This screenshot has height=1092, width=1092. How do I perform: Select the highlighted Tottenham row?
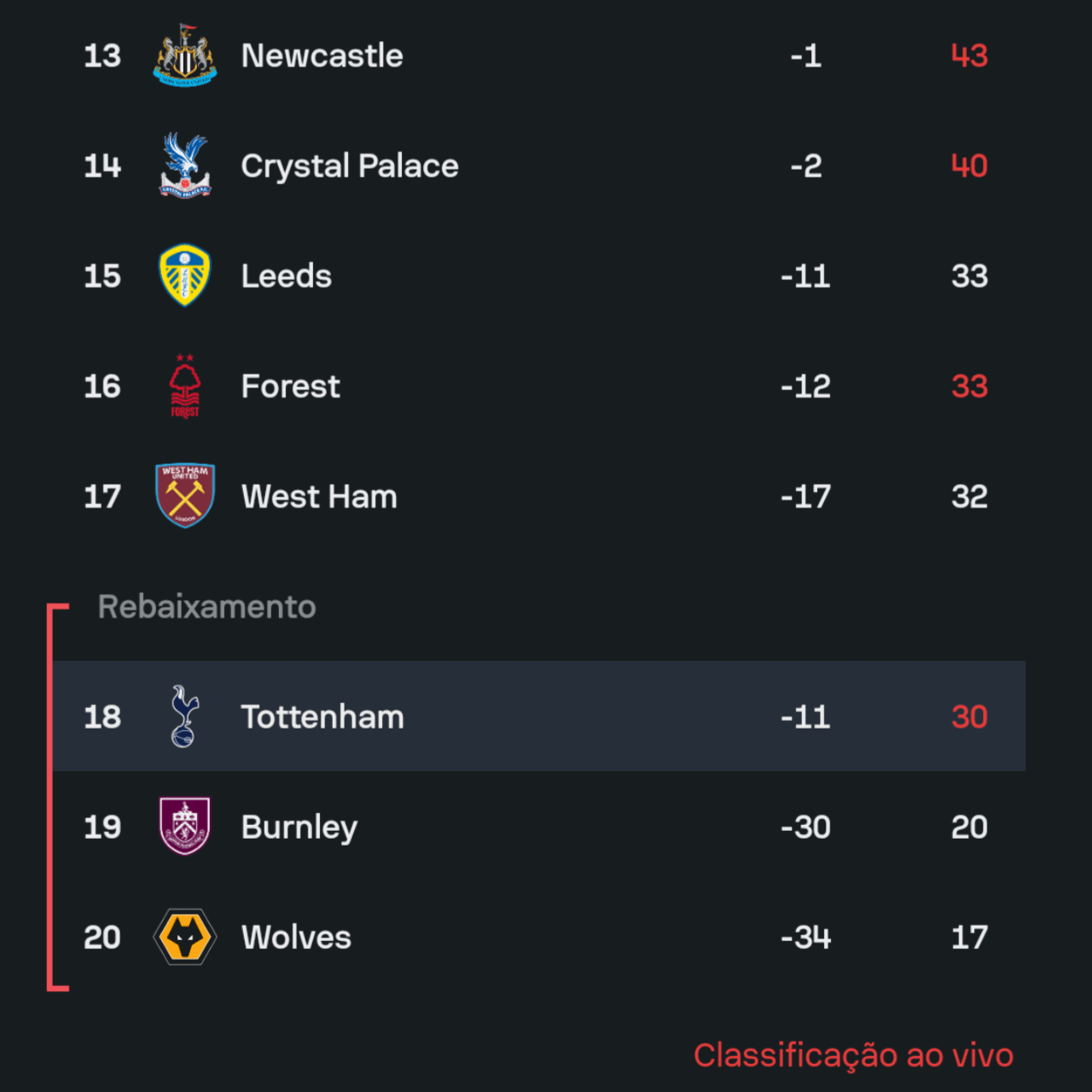coord(539,717)
